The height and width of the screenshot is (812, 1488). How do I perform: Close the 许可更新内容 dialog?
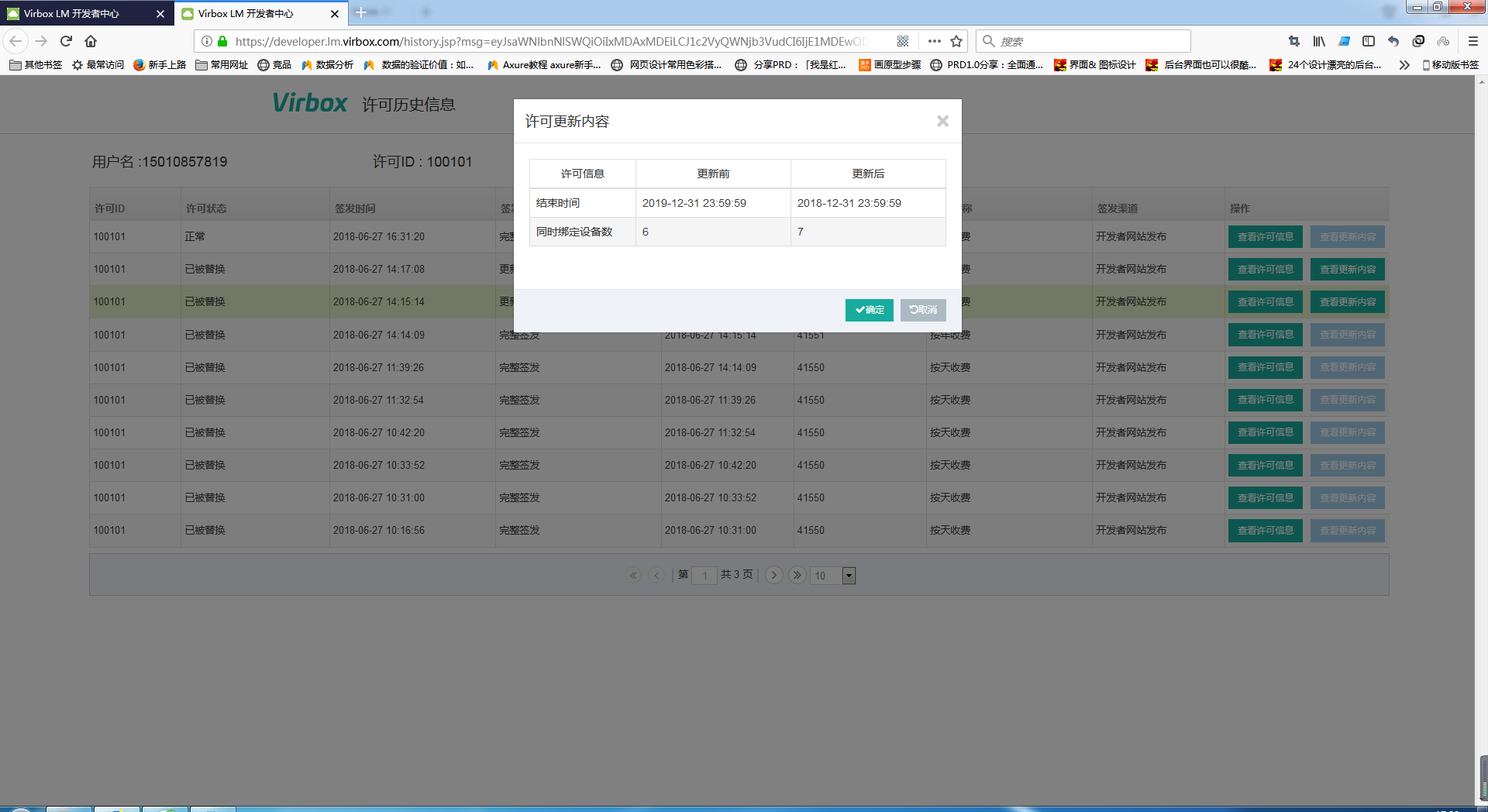tap(942, 121)
